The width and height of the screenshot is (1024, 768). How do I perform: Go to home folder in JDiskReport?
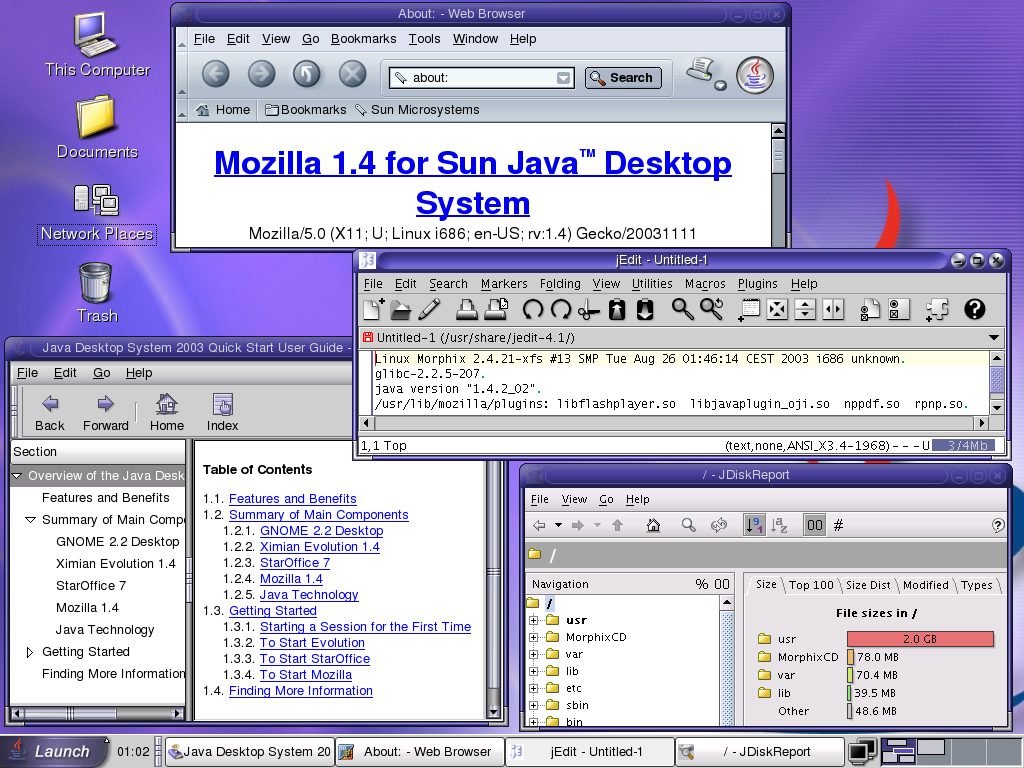[653, 525]
